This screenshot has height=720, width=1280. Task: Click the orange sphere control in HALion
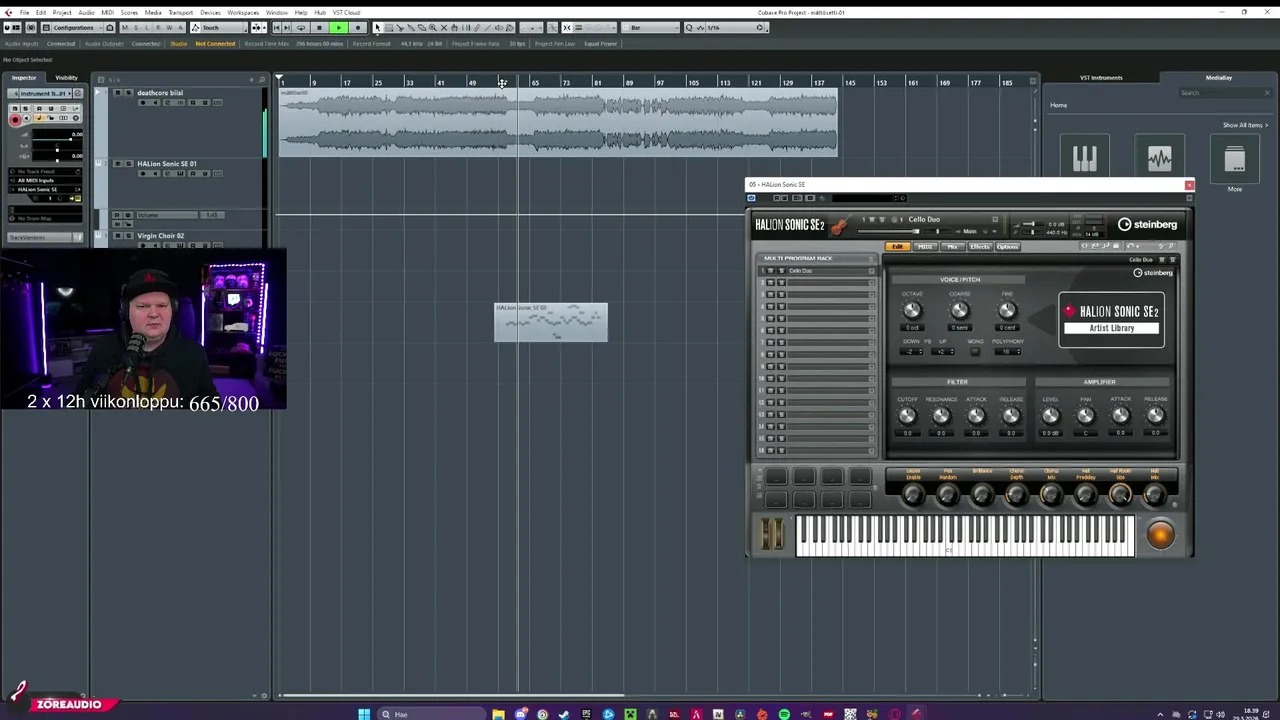[1160, 536]
